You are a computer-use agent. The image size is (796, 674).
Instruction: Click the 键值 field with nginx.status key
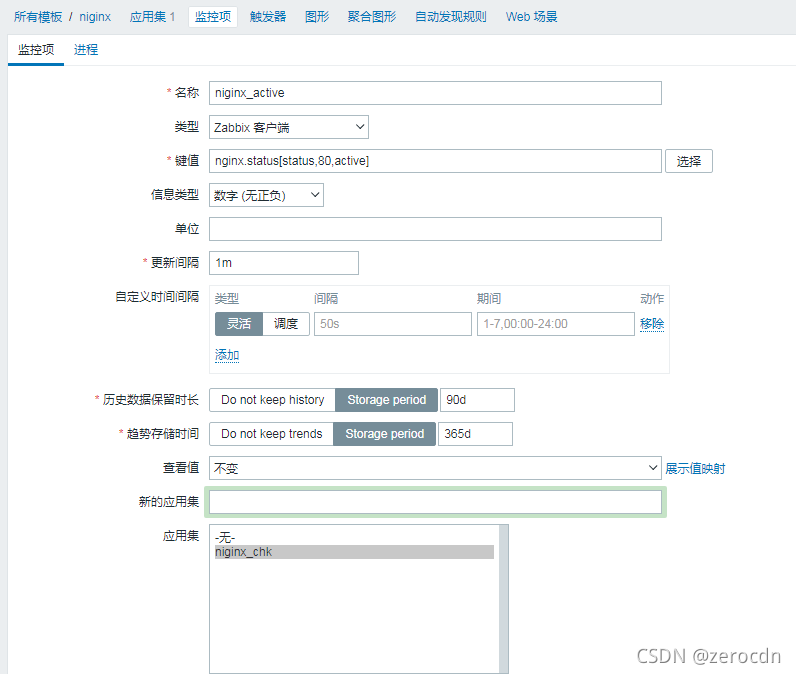(x=435, y=161)
